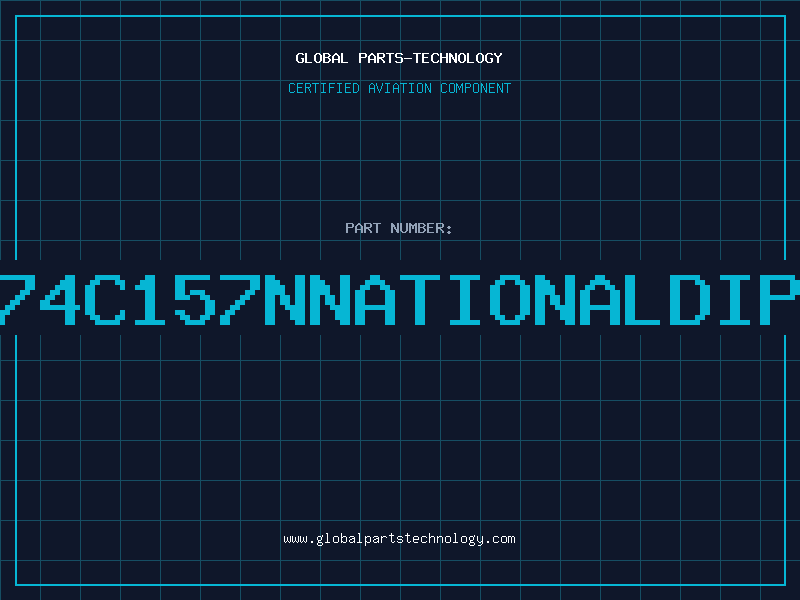
Task: Click the PART NUMBER: label
Action: 399,228
